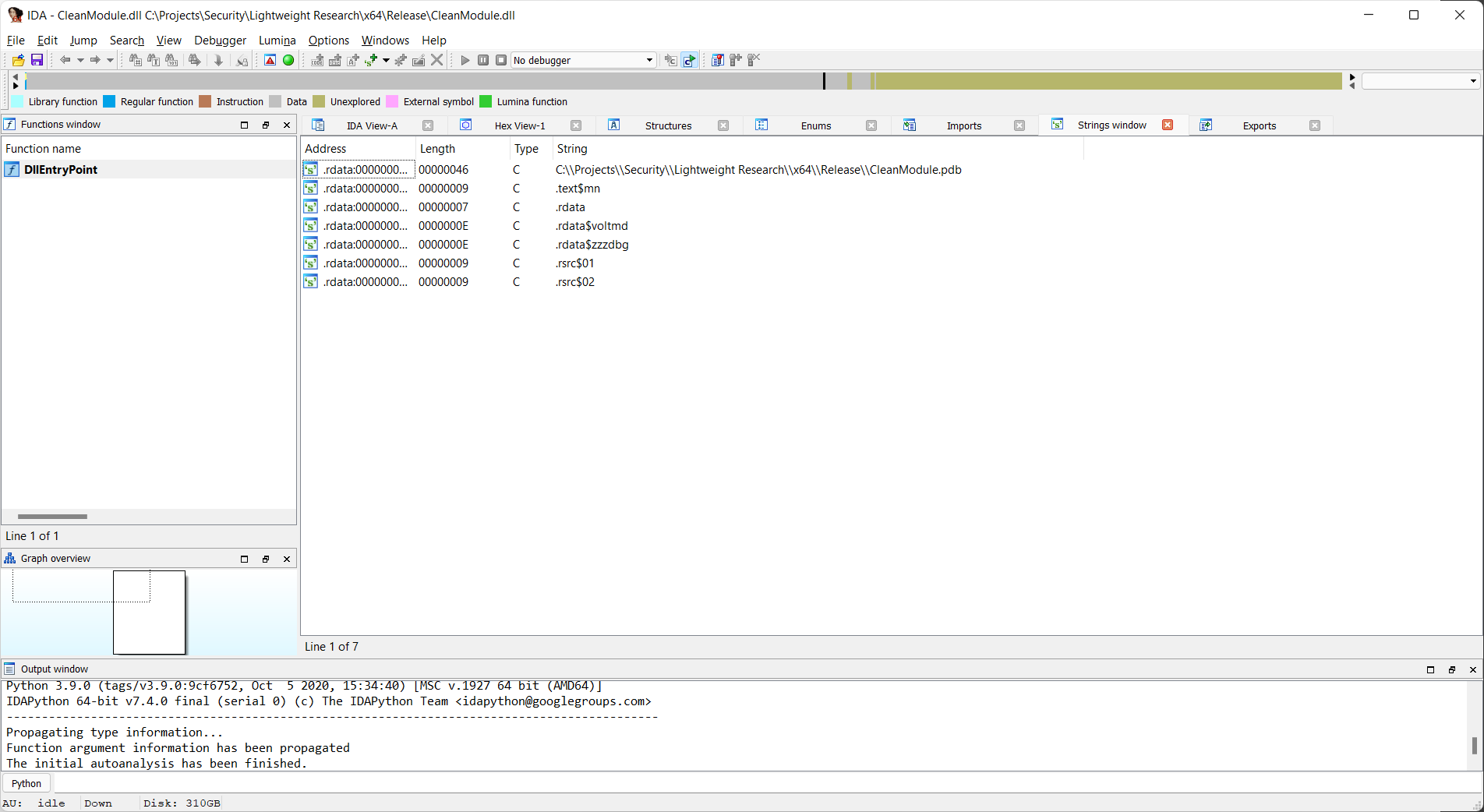
Task: Open the No debugger combo box
Action: pyautogui.click(x=583, y=60)
